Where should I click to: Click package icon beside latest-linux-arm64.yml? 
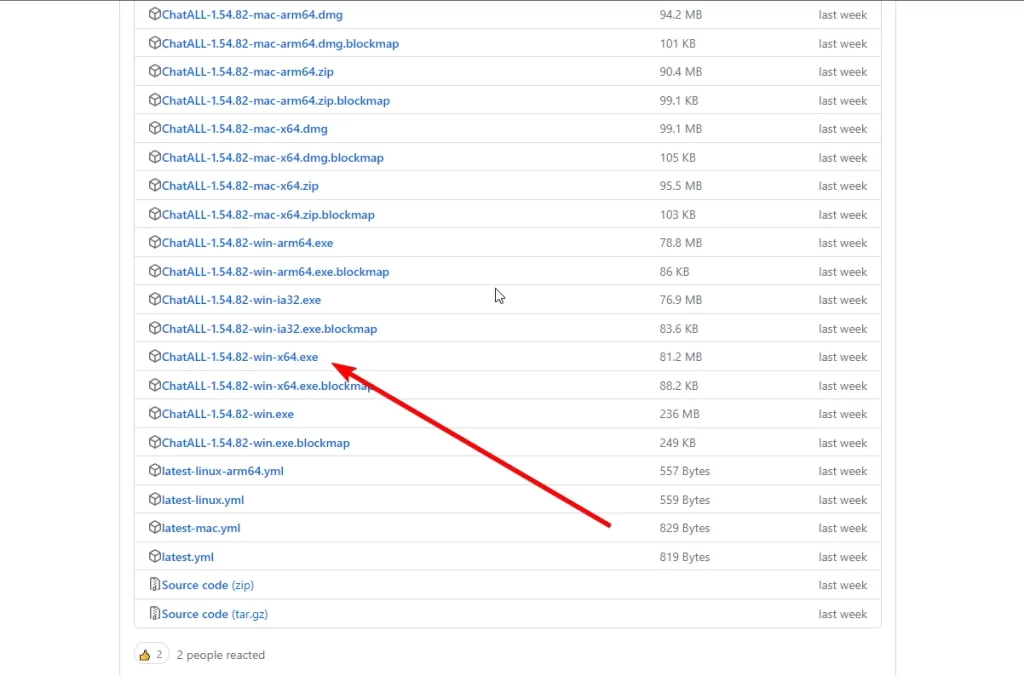pyautogui.click(x=155, y=470)
